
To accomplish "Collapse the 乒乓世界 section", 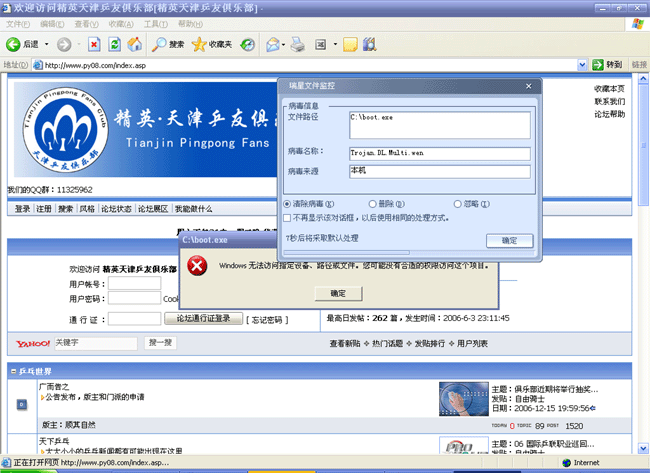I will point(13,371).
